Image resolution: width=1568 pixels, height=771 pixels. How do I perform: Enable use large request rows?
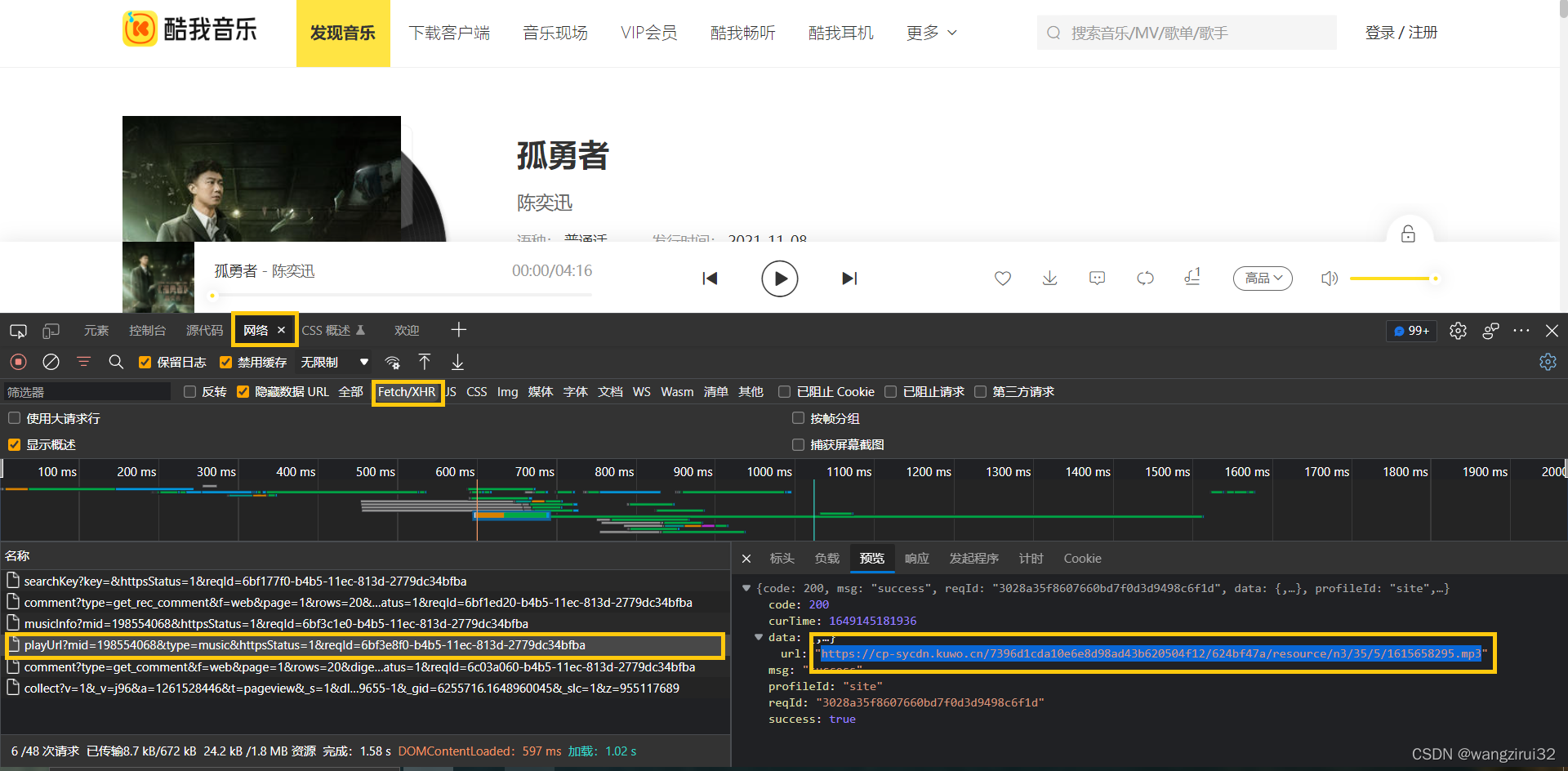click(x=15, y=418)
